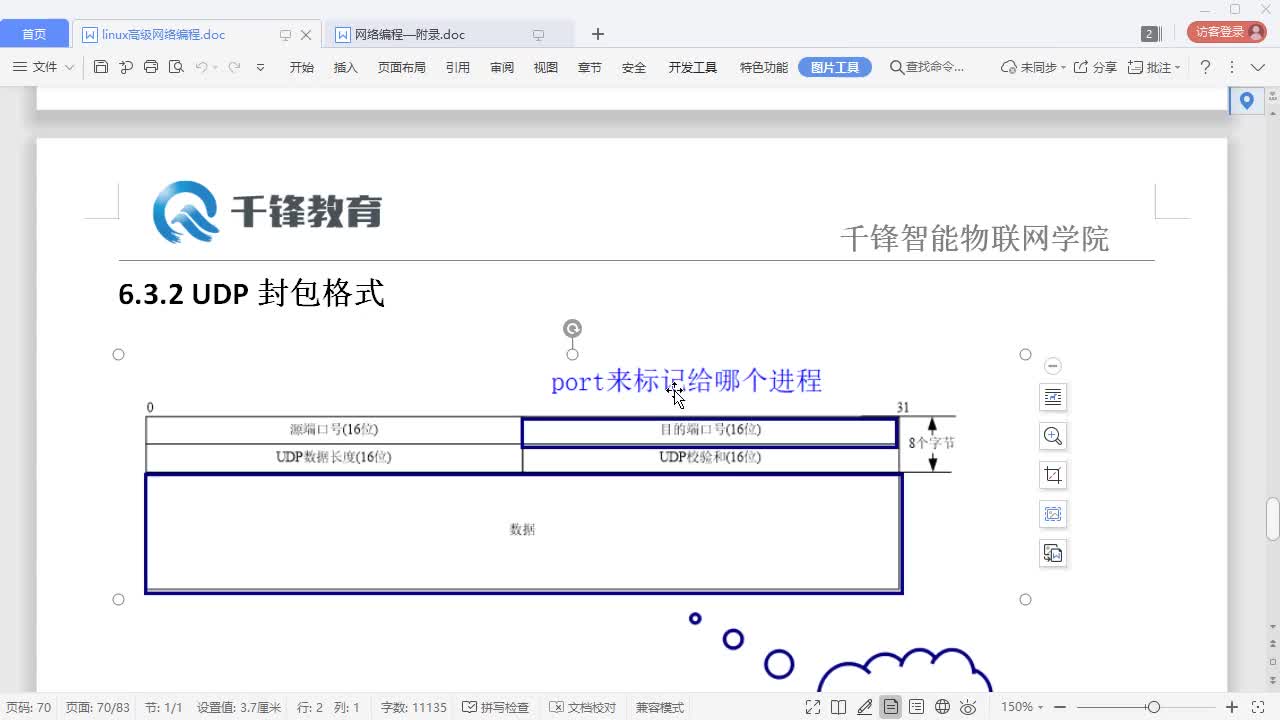Select the 图片工具 tab
The height and width of the screenshot is (720, 1280).
pyautogui.click(x=835, y=67)
